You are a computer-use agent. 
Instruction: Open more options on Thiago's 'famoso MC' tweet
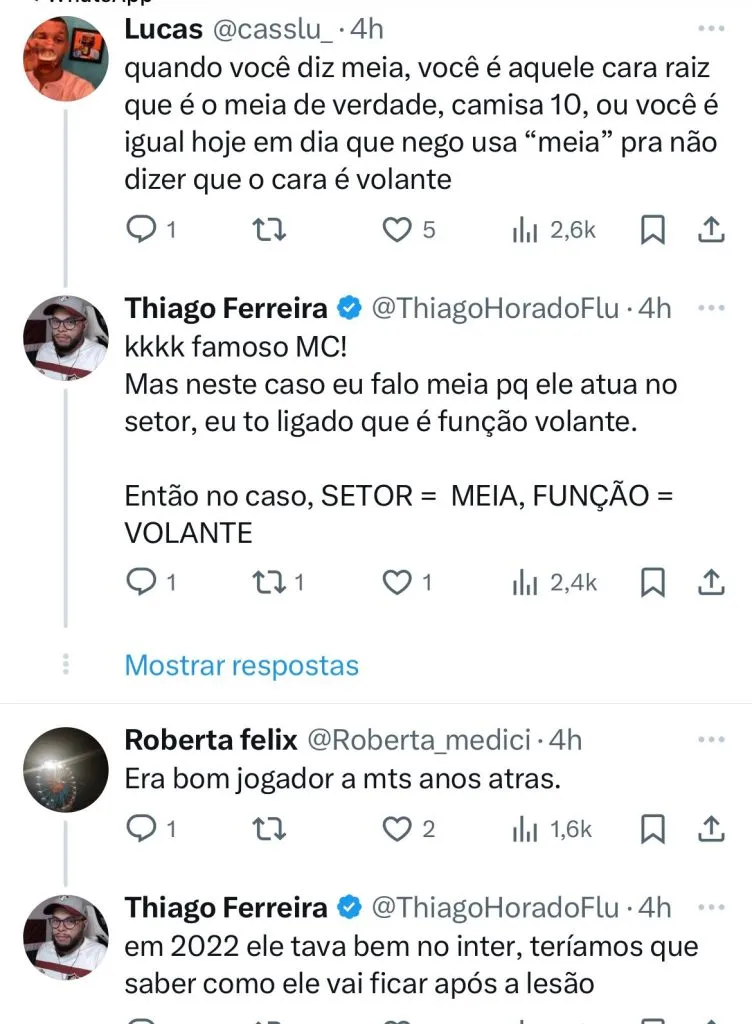coord(710,309)
